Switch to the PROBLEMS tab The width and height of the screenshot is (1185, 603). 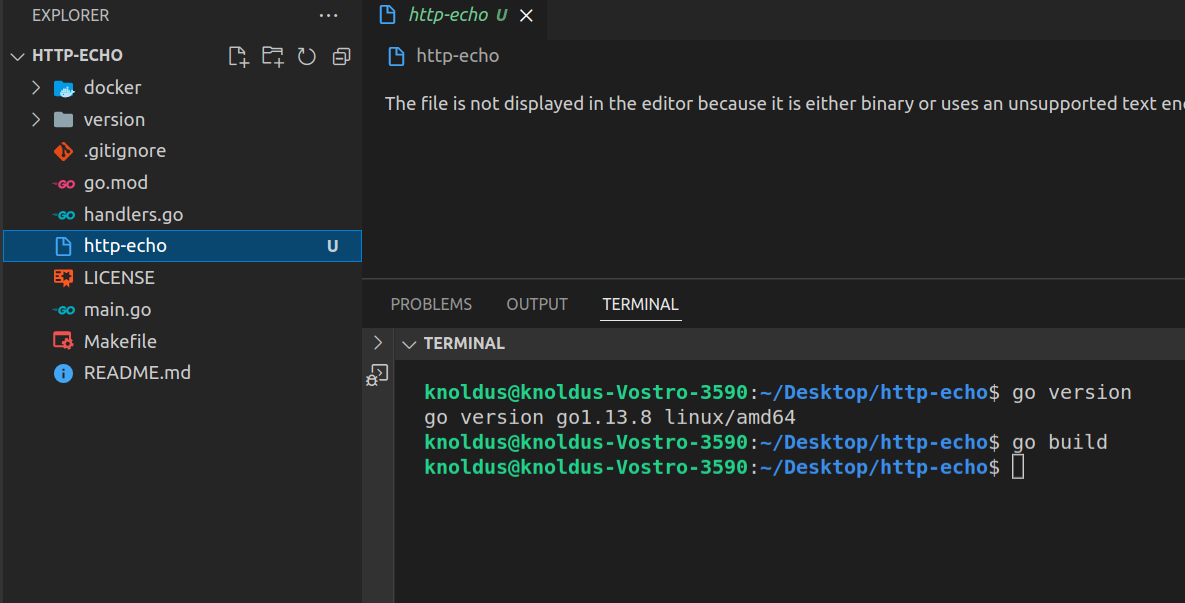click(x=431, y=304)
